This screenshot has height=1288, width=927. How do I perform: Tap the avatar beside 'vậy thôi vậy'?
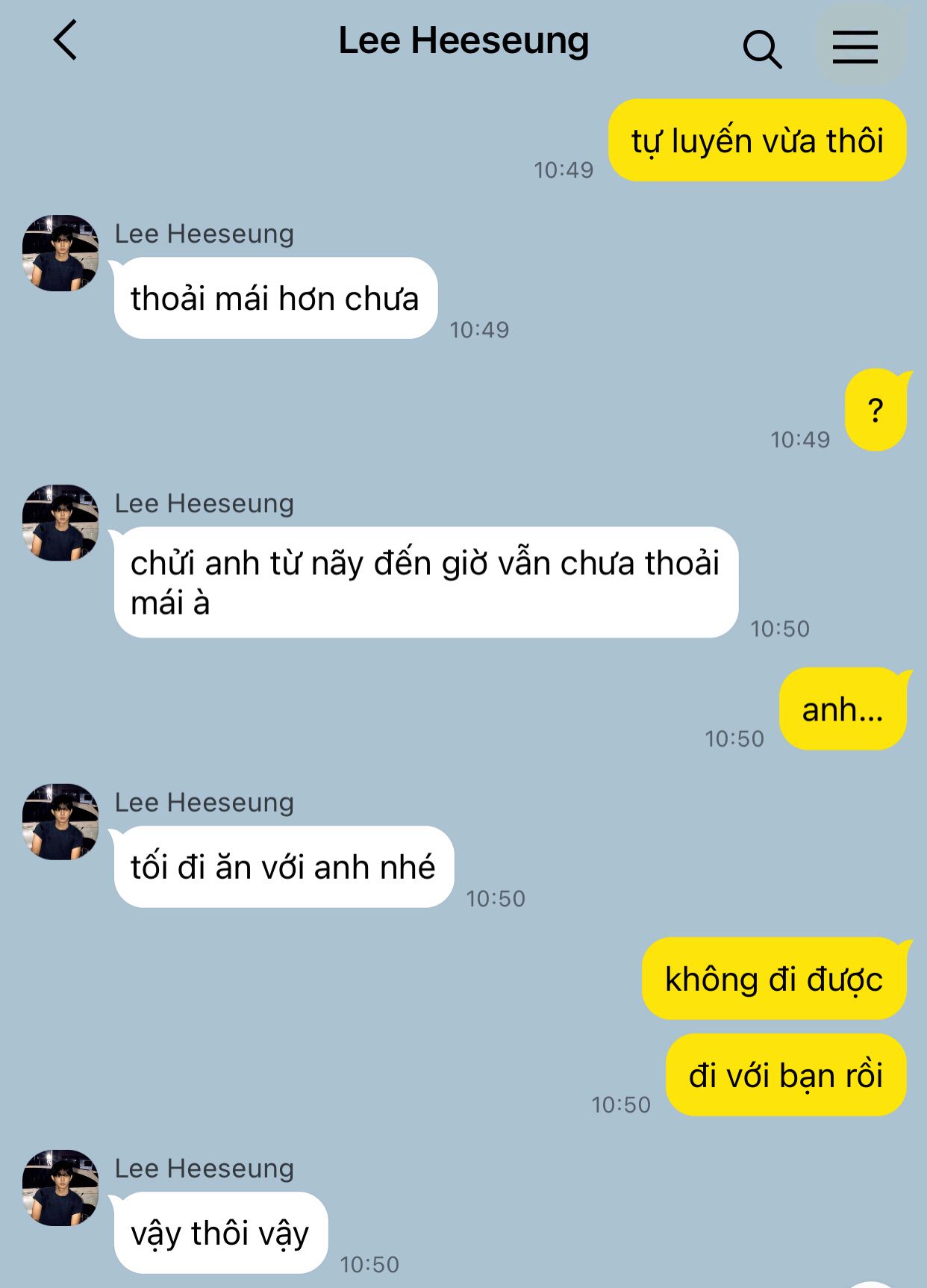[x=60, y=1188]
